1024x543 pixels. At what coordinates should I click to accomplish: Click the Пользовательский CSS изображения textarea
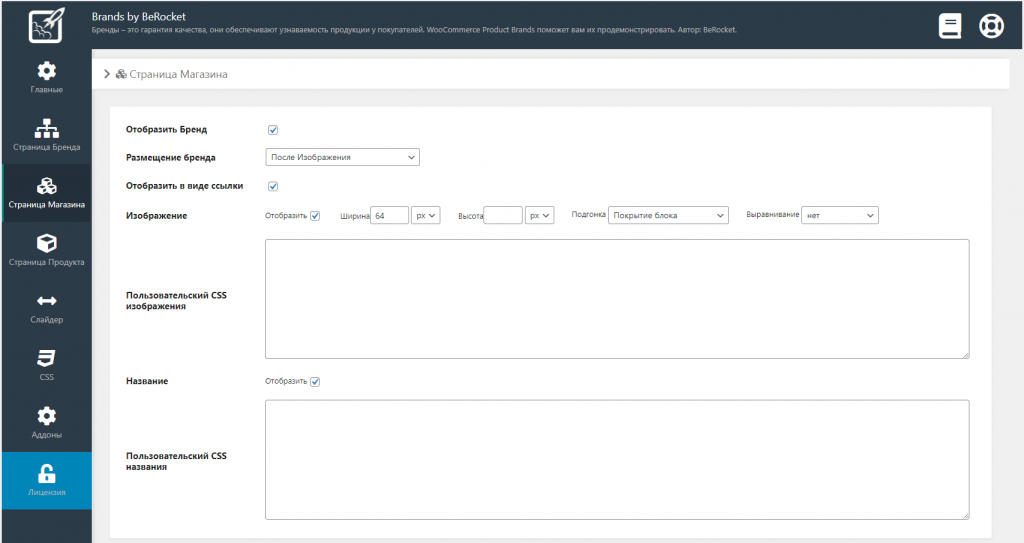[x=616, y=298]
